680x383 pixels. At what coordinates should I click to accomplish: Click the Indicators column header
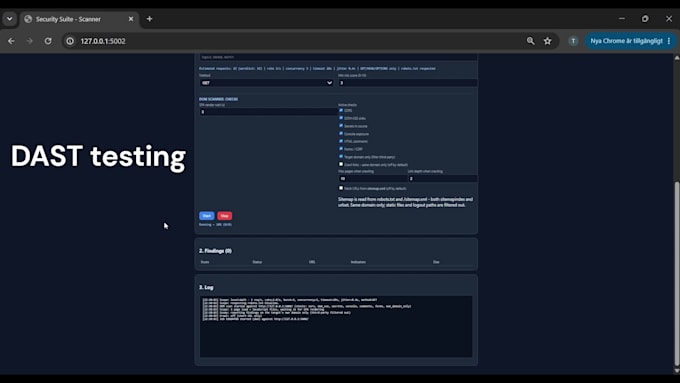(358, 262)
